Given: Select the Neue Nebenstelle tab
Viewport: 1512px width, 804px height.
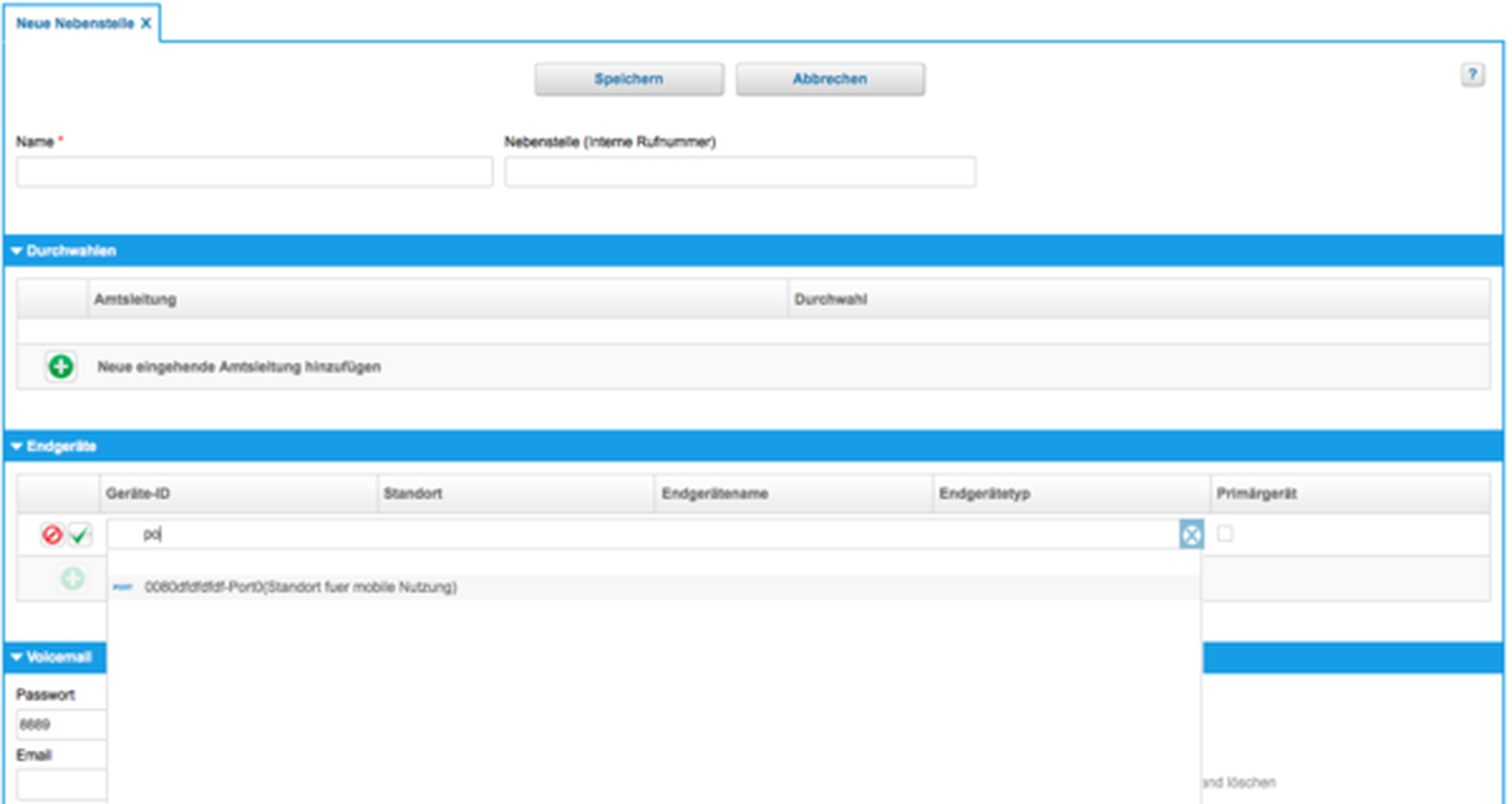Looking at the screenshot, I should coord(75,23).
